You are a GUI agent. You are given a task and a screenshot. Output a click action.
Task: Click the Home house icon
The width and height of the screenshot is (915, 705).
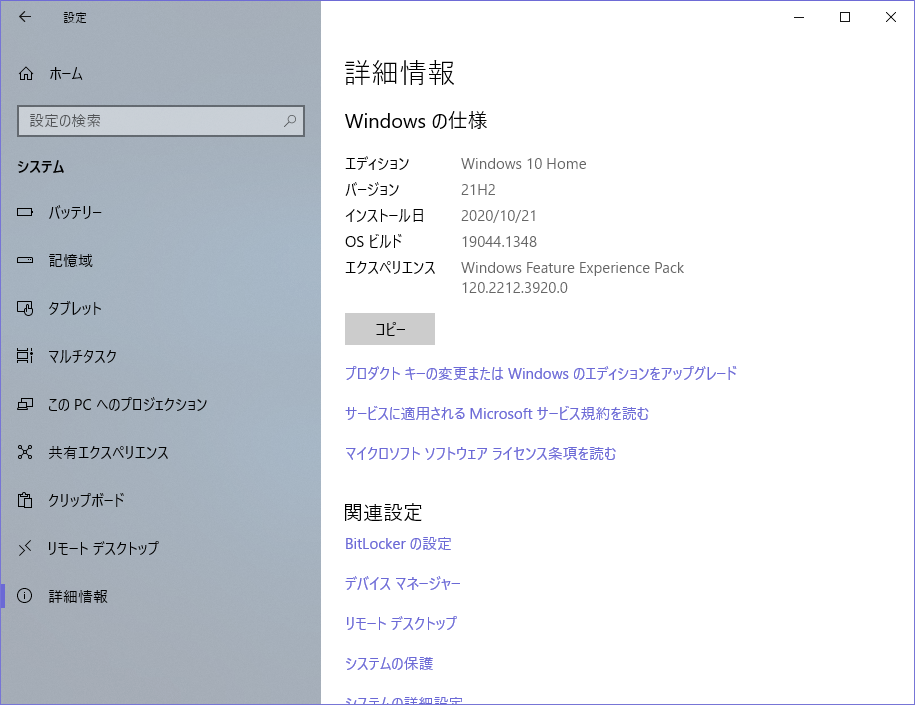pyautogui.click(x=26, y=74)
